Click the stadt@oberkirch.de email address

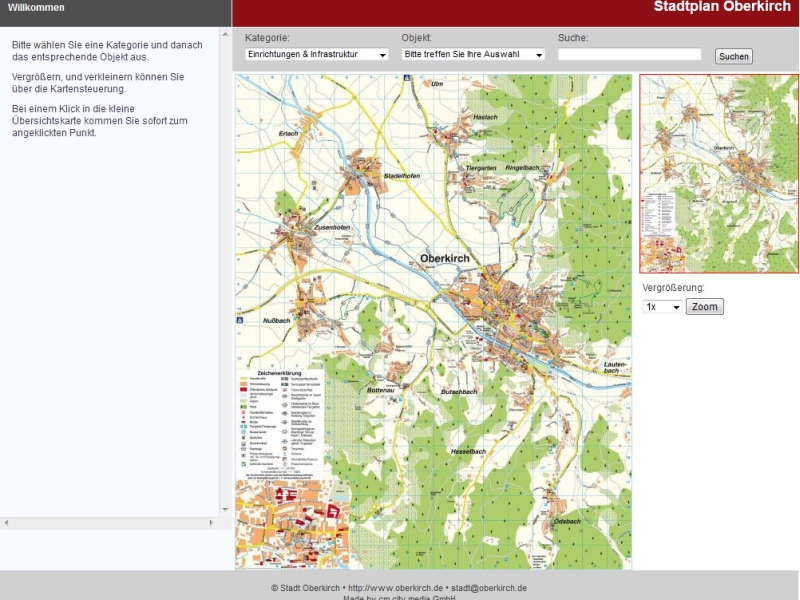point(489,588)
